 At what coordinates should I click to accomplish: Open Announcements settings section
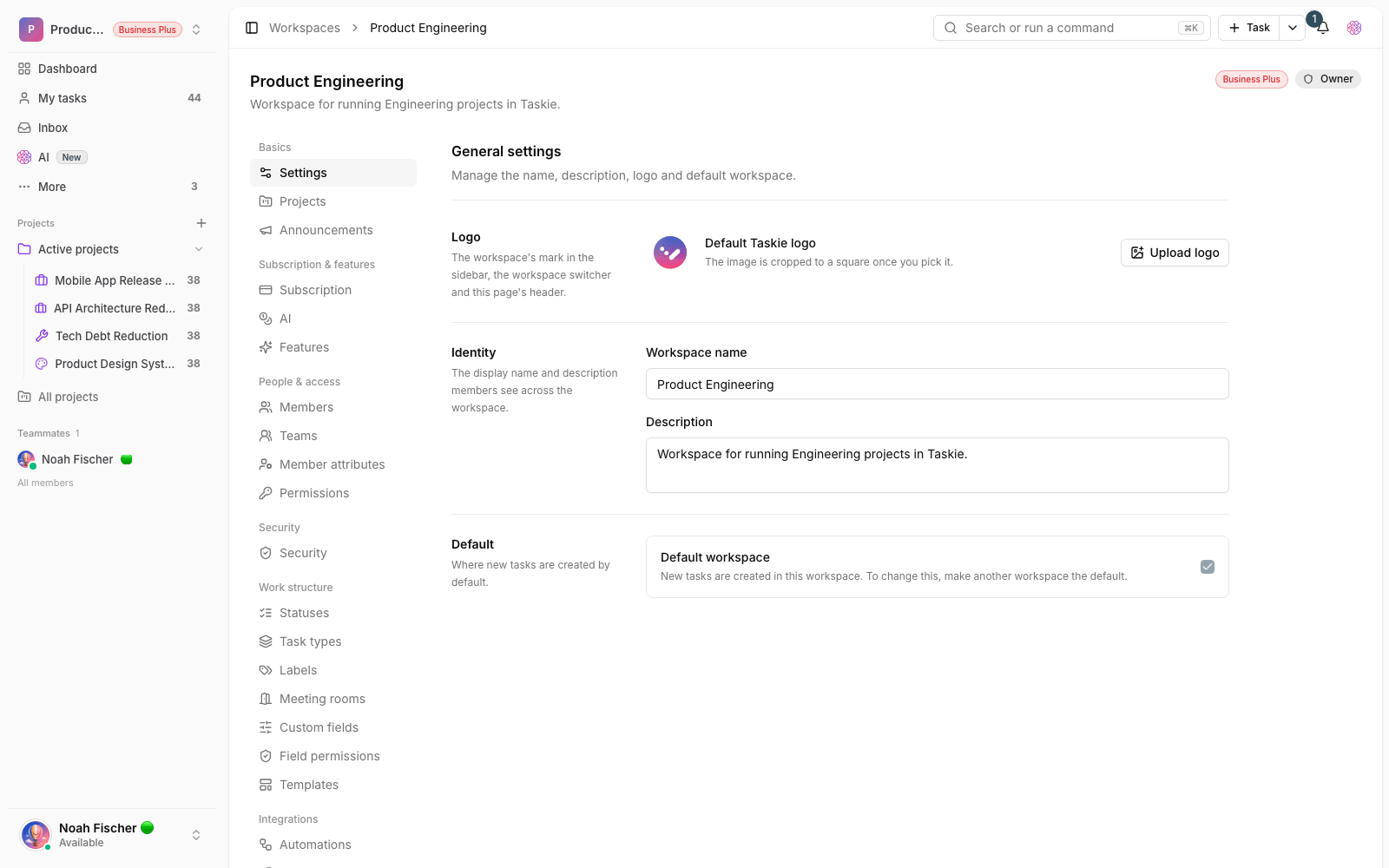pyautogui.click(x=333, y=230)
